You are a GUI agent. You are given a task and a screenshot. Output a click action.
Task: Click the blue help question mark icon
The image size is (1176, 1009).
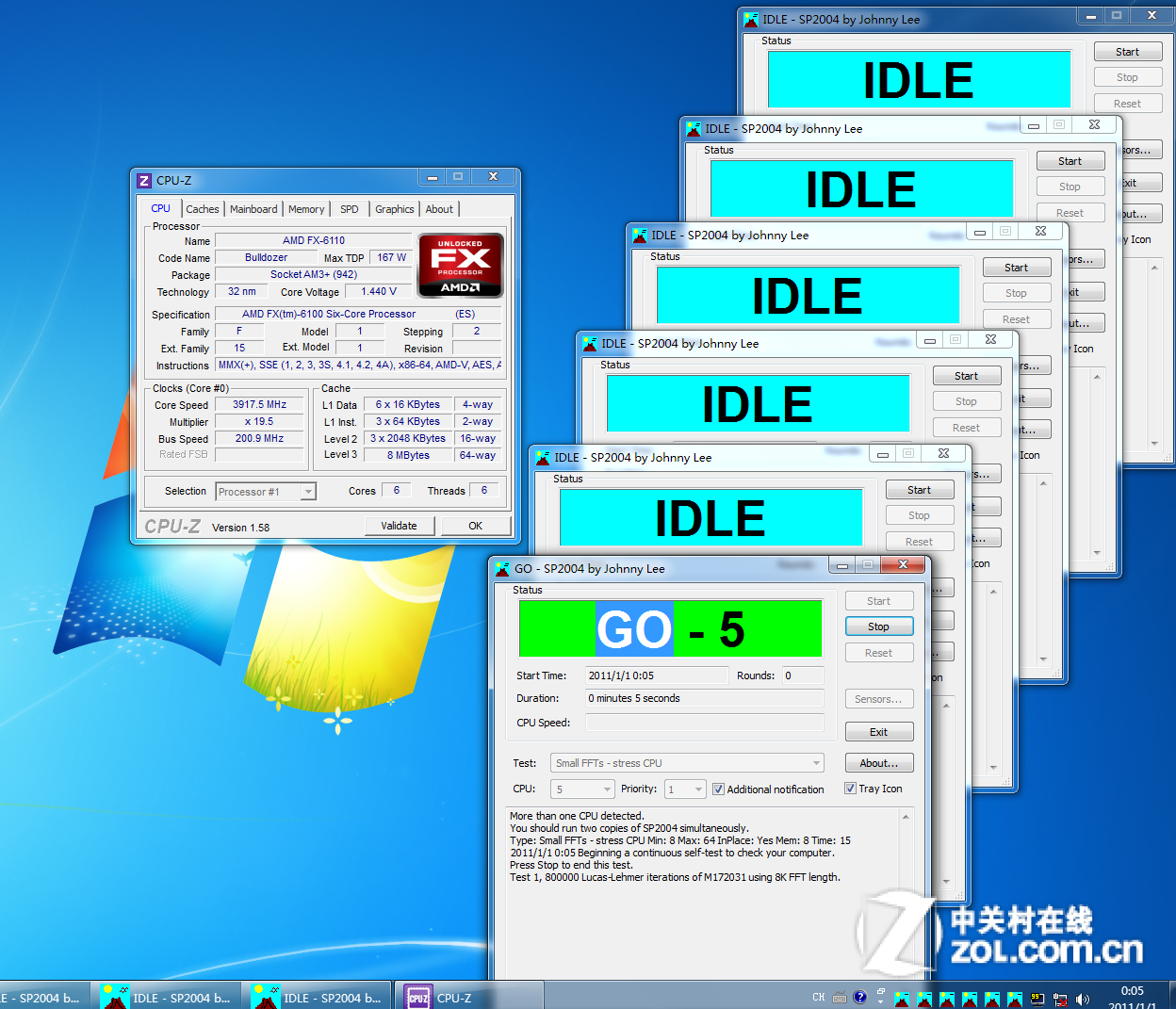859,997
